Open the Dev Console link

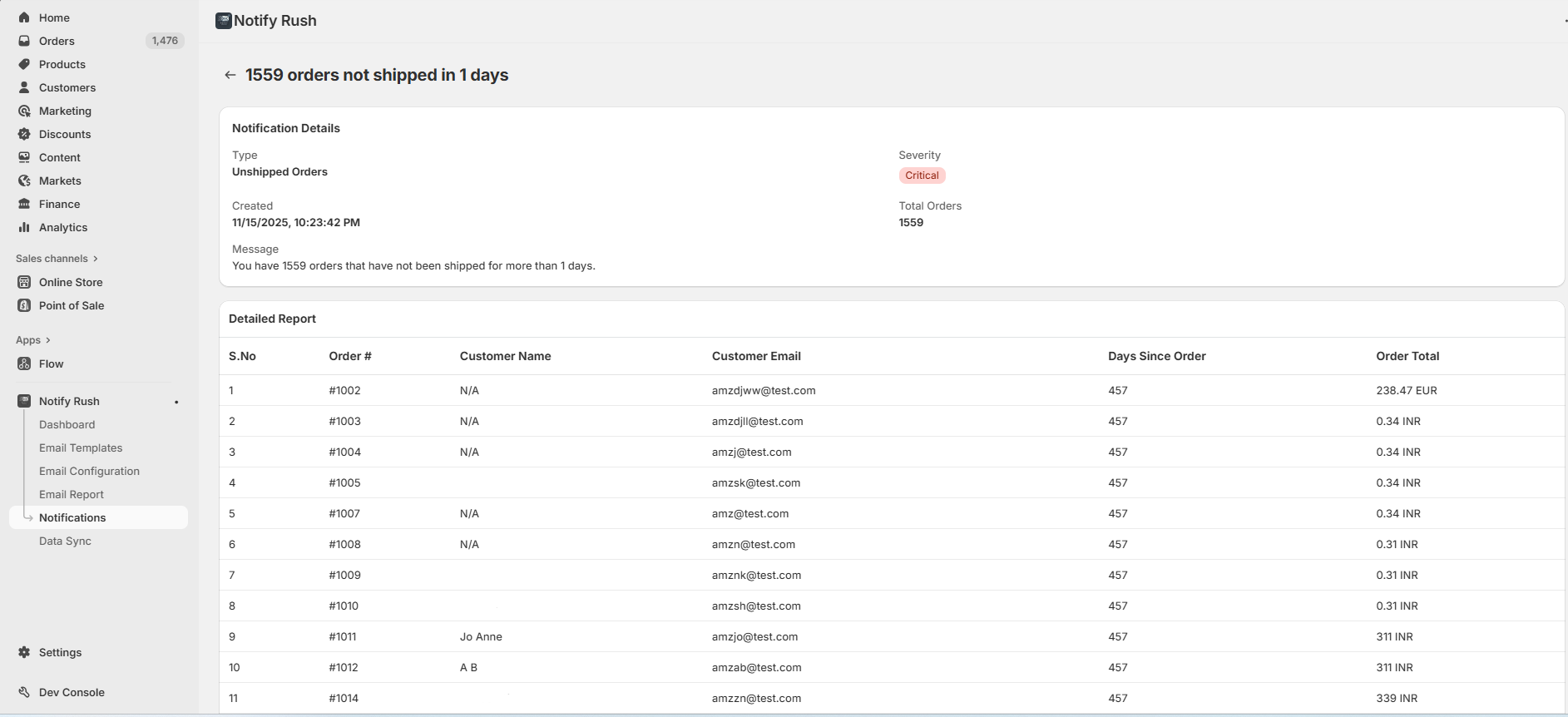pyautogui.click(x=72, y=692)
